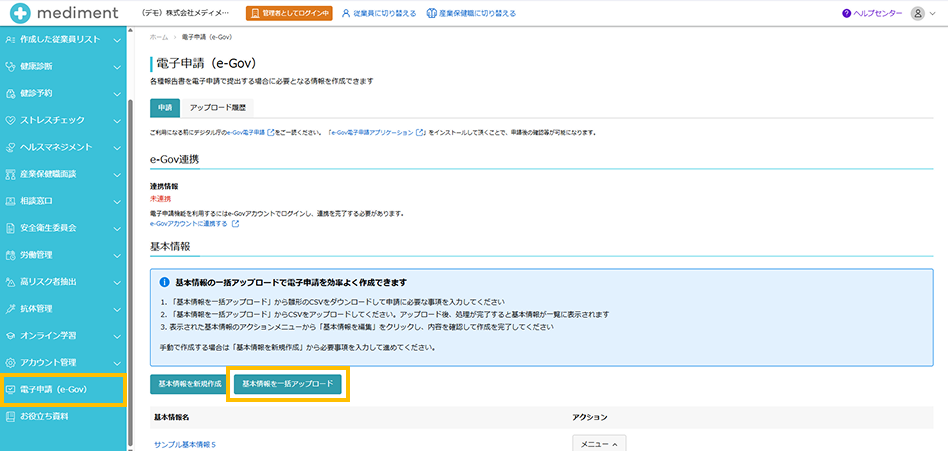Click the 健康診断 stethoscope icon
This screenshot has height=451, width=948.
(10, 67)
